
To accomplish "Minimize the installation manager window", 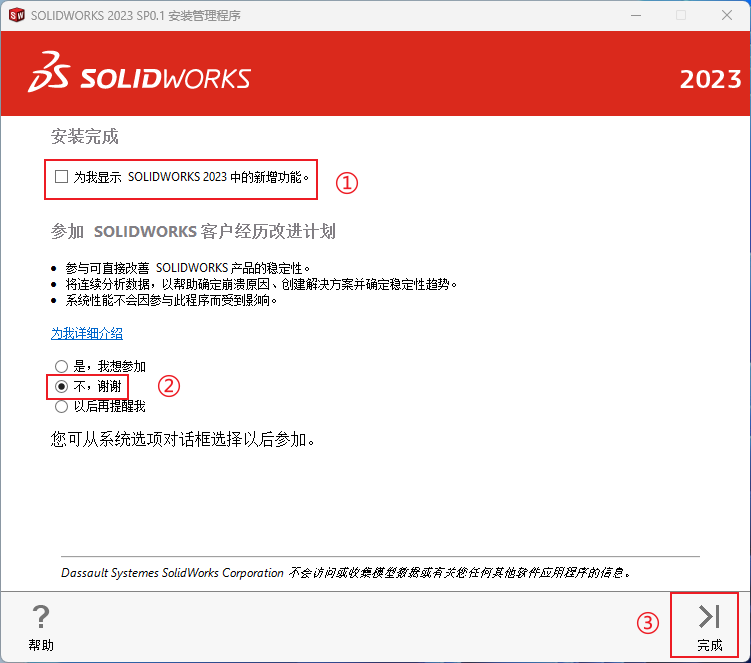I will point(636,15).
